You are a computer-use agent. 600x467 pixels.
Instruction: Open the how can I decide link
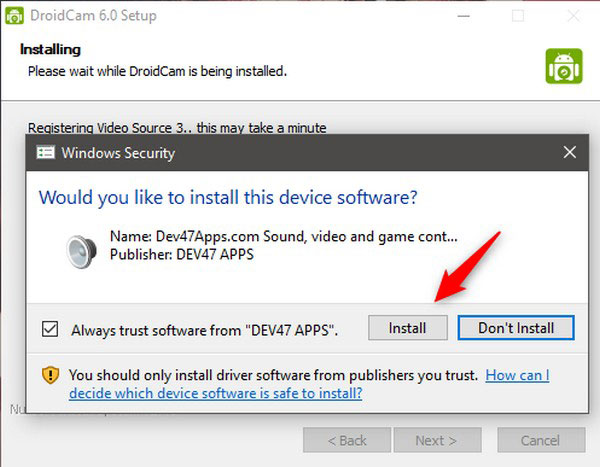click(309, 384)
